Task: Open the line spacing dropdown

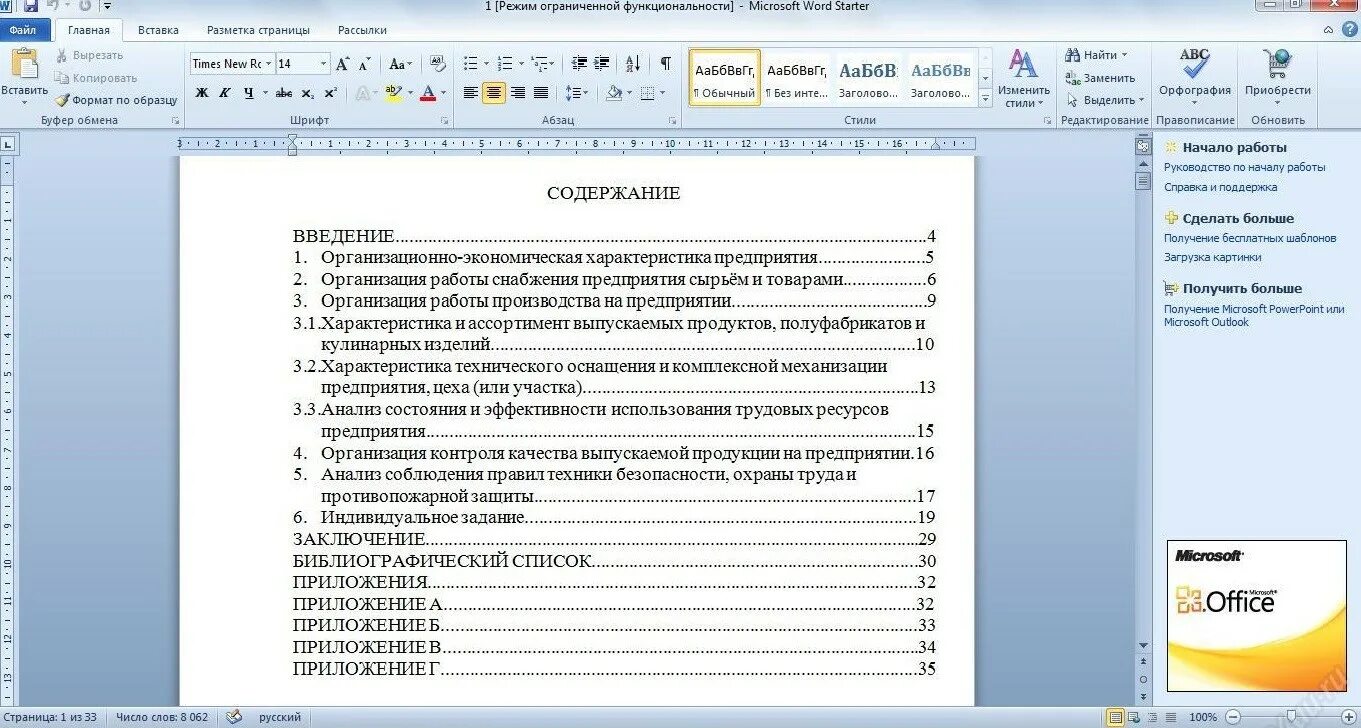Action: coord(576,93)
